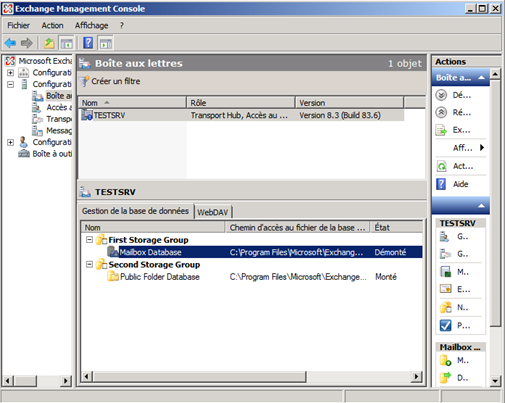The image size is (505, 403).
Task: Open the Fichier menu
Action: coord(19,25)
